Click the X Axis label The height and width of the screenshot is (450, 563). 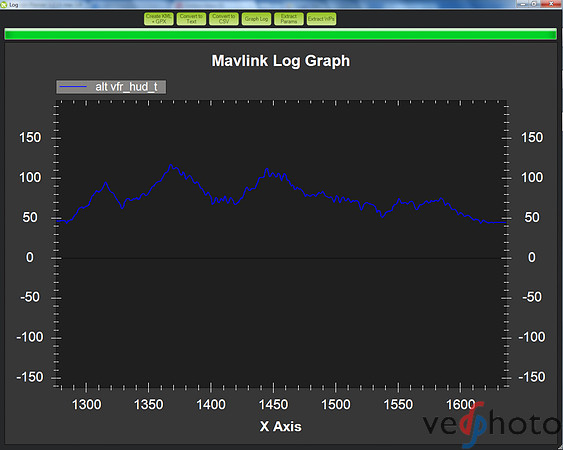click(280, 427)
